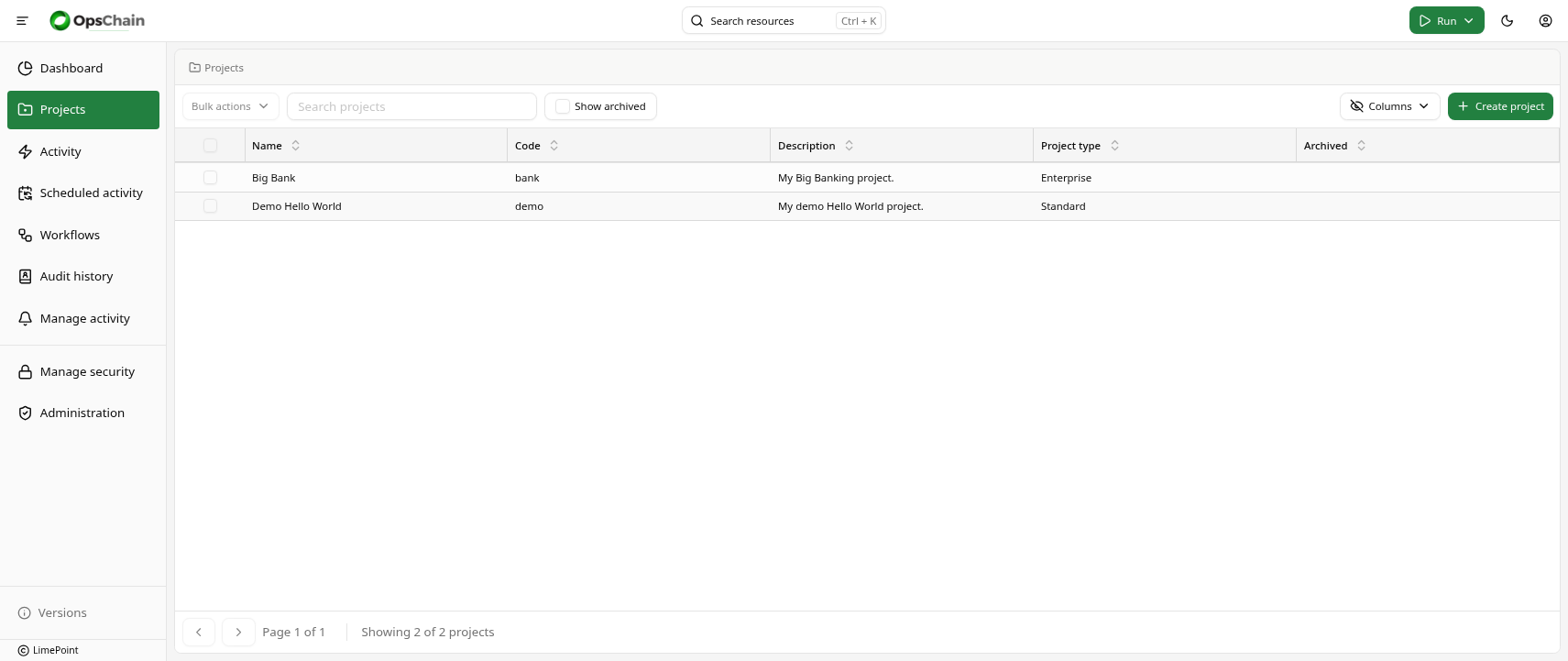Image resolution: width=1568 pixels, height=661 pixels.
Task: Click 'Showing 2 of 2 projects' text
Action: (428, 632)
